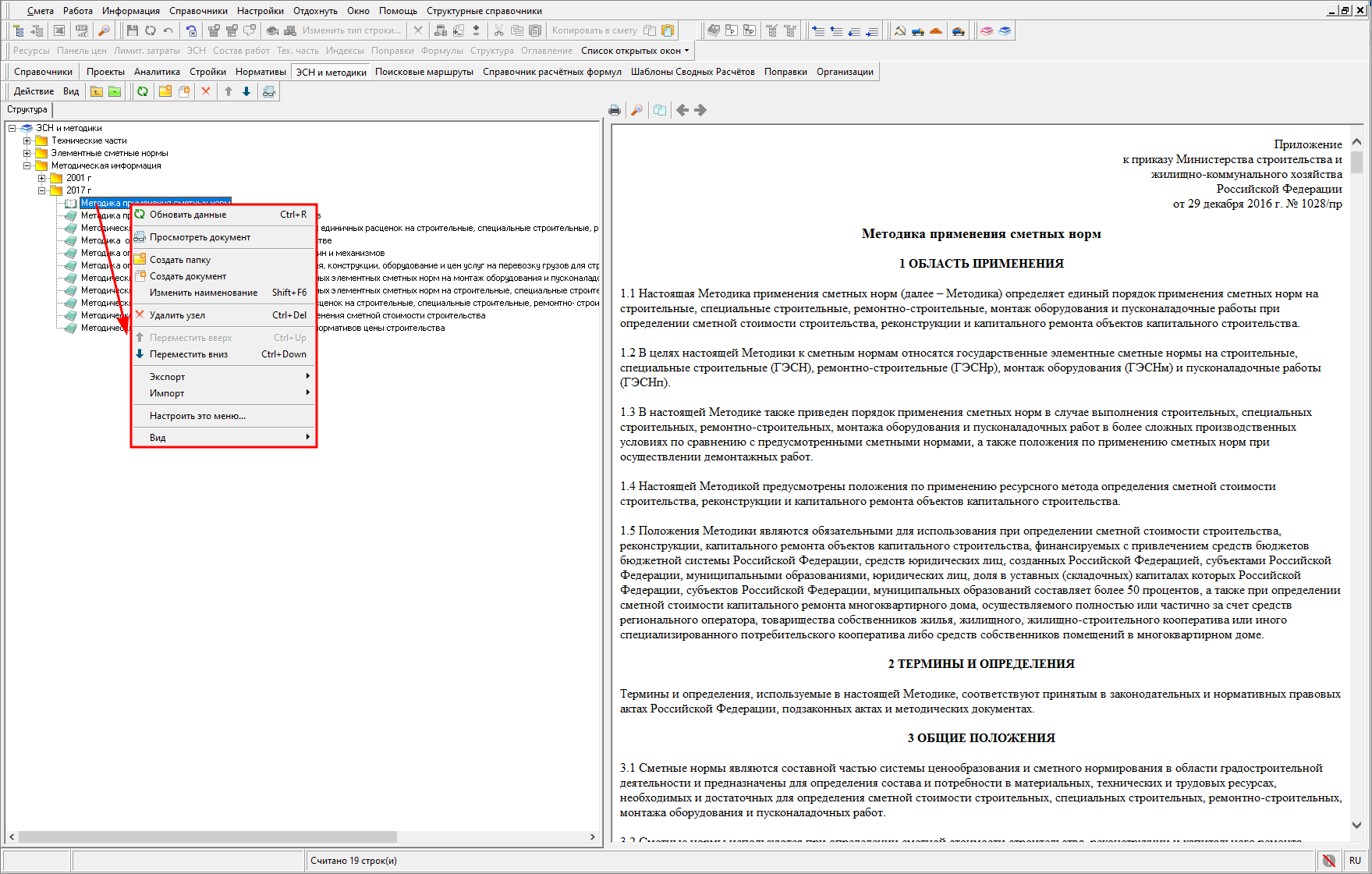Expand the '2001 г' folder node

coord(42,178)
